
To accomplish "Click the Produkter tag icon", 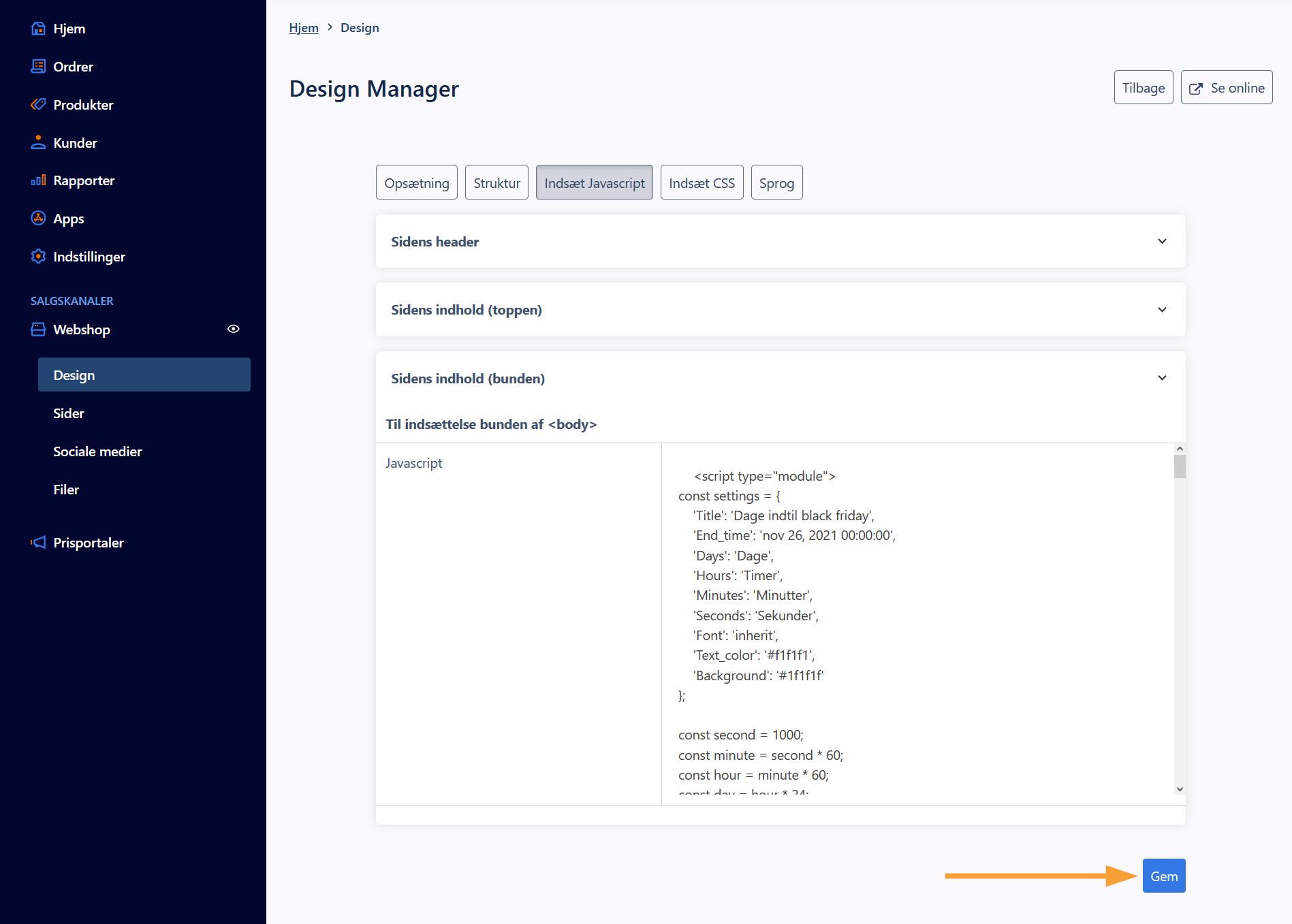I will (38, 105).
